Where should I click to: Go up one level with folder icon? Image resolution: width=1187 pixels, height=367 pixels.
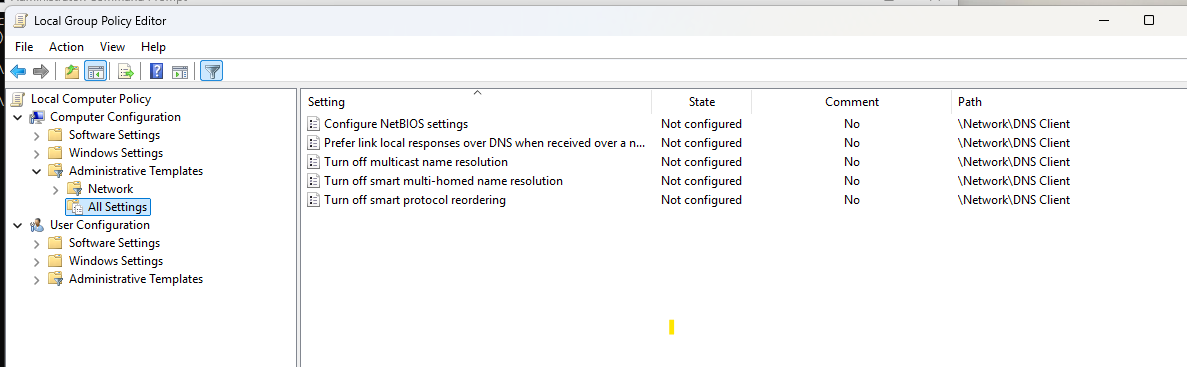[72, 72]
